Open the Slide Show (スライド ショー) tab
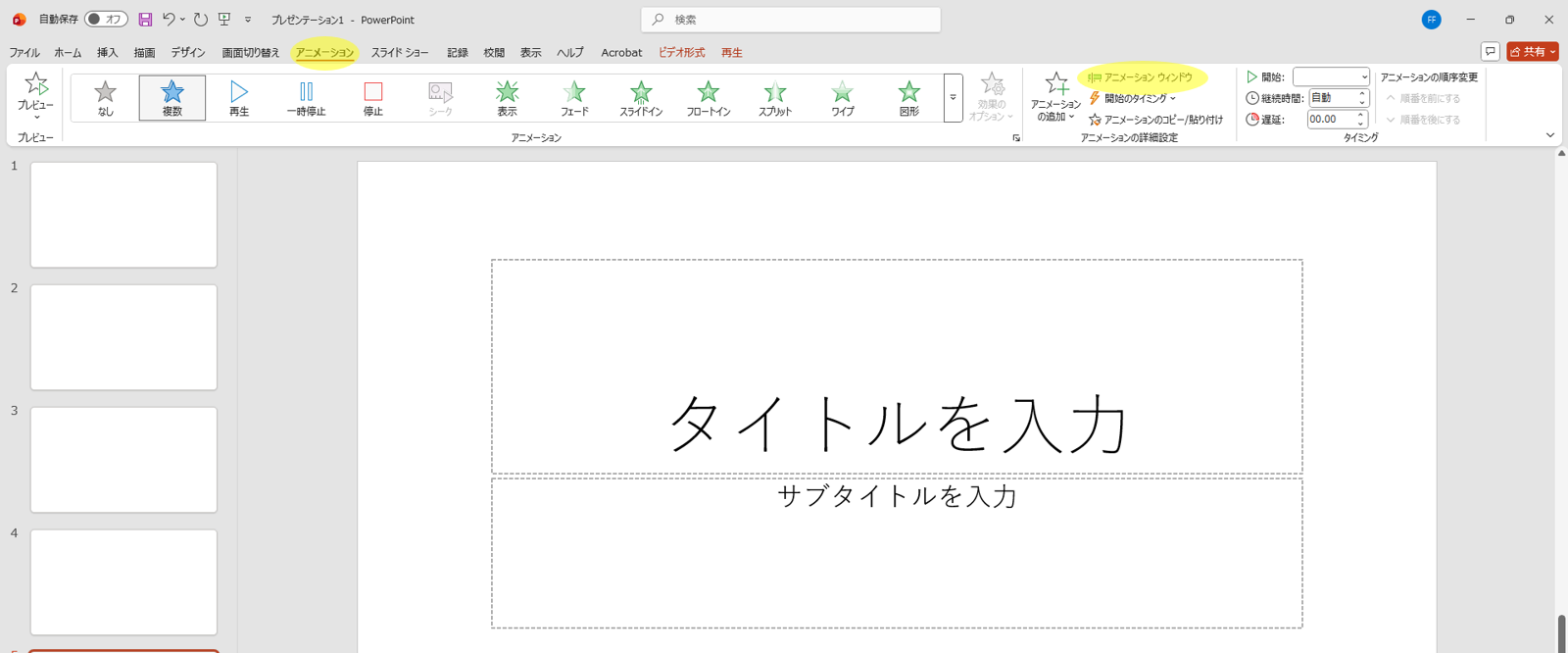The height and width of the screenshot is (653, 1568). coord(400,53)
